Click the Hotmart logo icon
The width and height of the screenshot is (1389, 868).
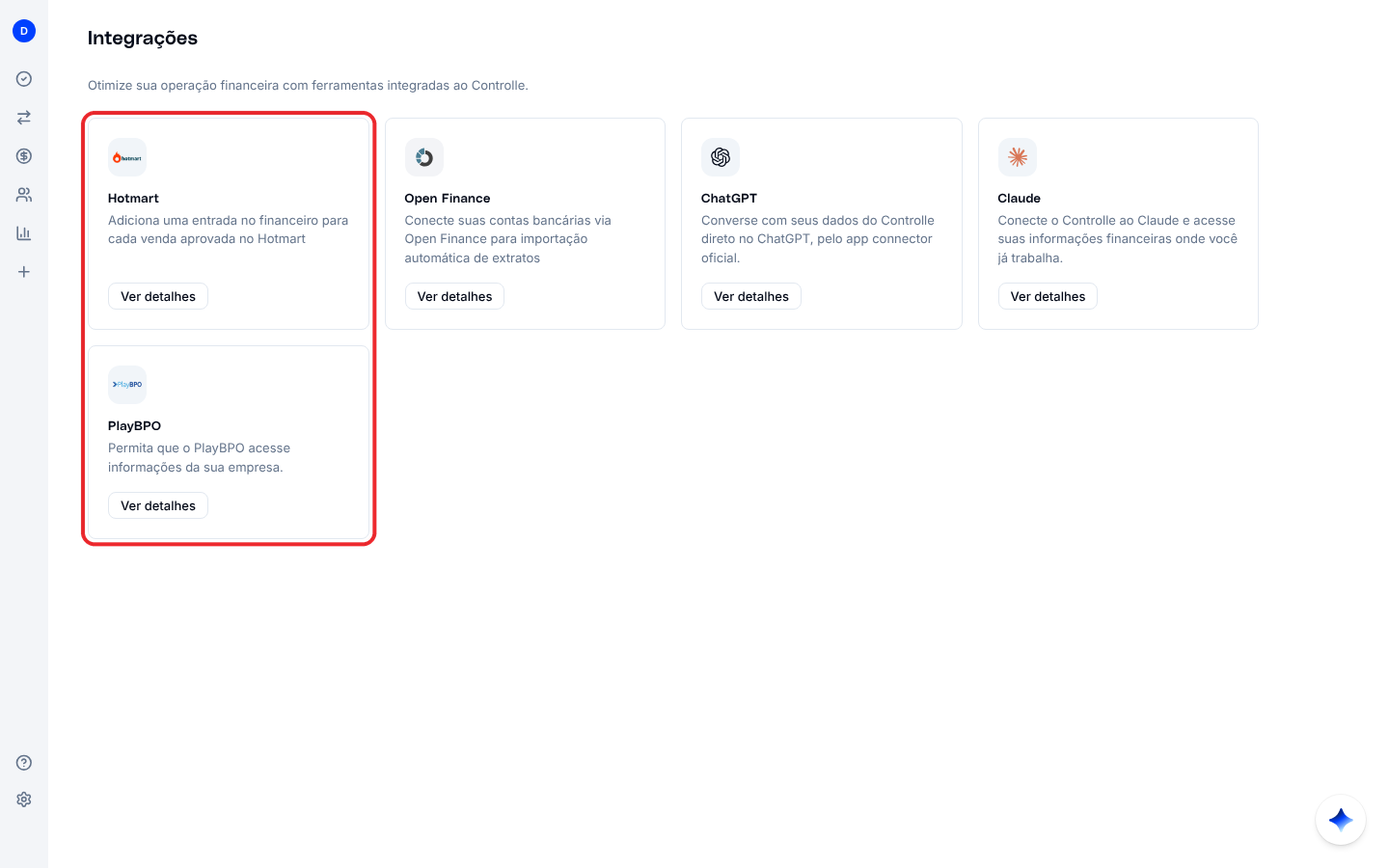click(127, 157)
